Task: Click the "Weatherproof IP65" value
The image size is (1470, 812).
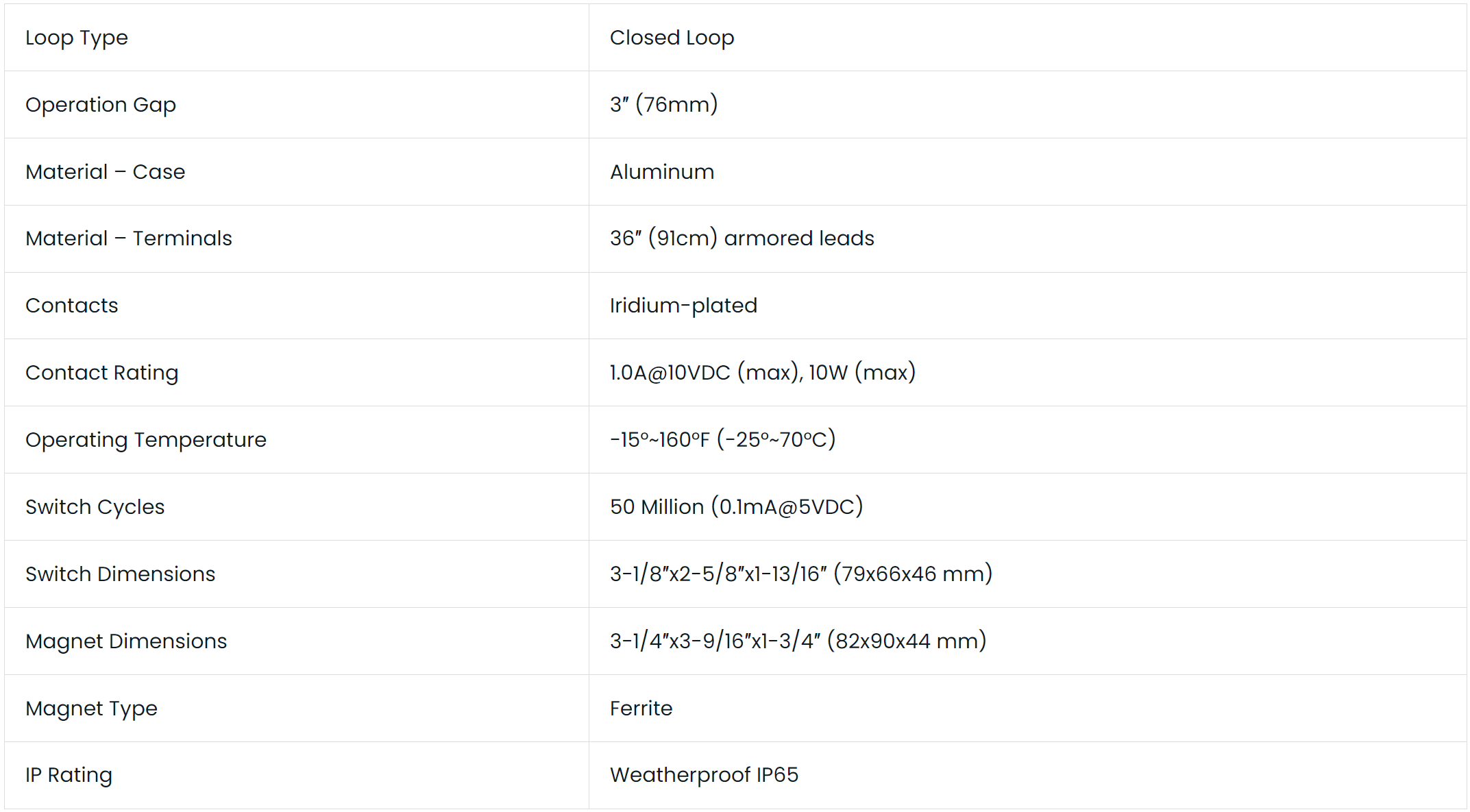Action: (x=704, y=775)
